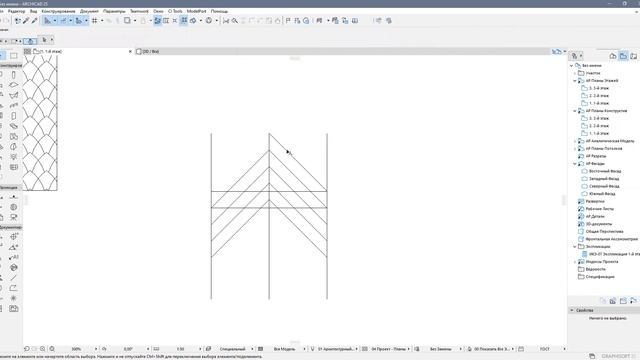Open tab overview grid icon beside floor plan tab
This screenshot has width=640, height=360.
tap(27, 51)
